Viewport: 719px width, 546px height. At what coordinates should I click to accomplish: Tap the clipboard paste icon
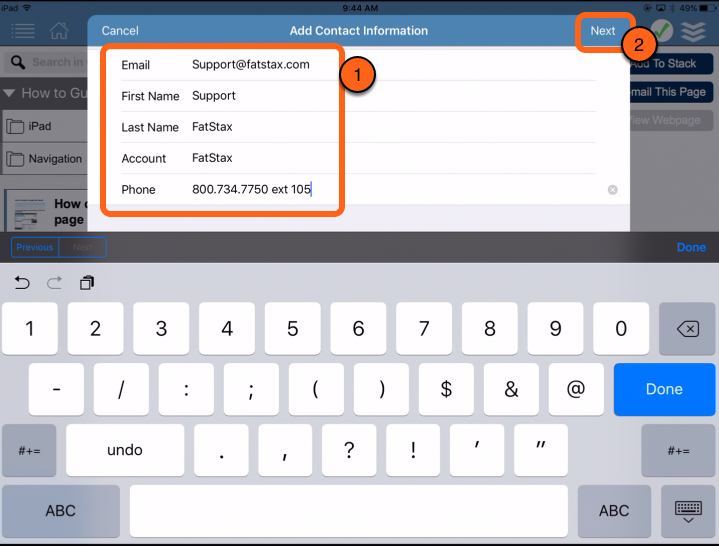click(87, 283)
